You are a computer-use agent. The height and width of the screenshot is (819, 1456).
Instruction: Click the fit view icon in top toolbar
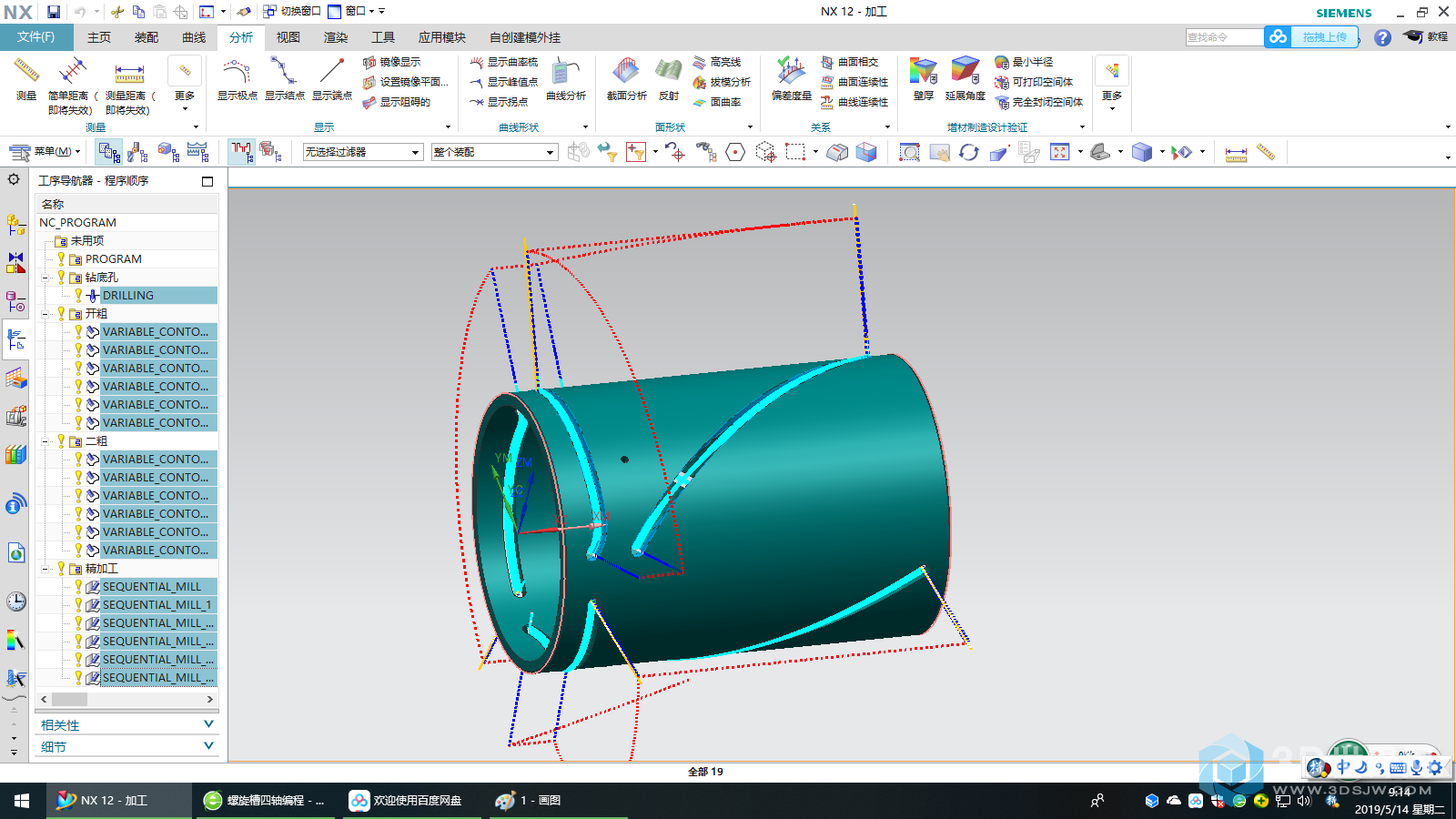pos(1059,152)
